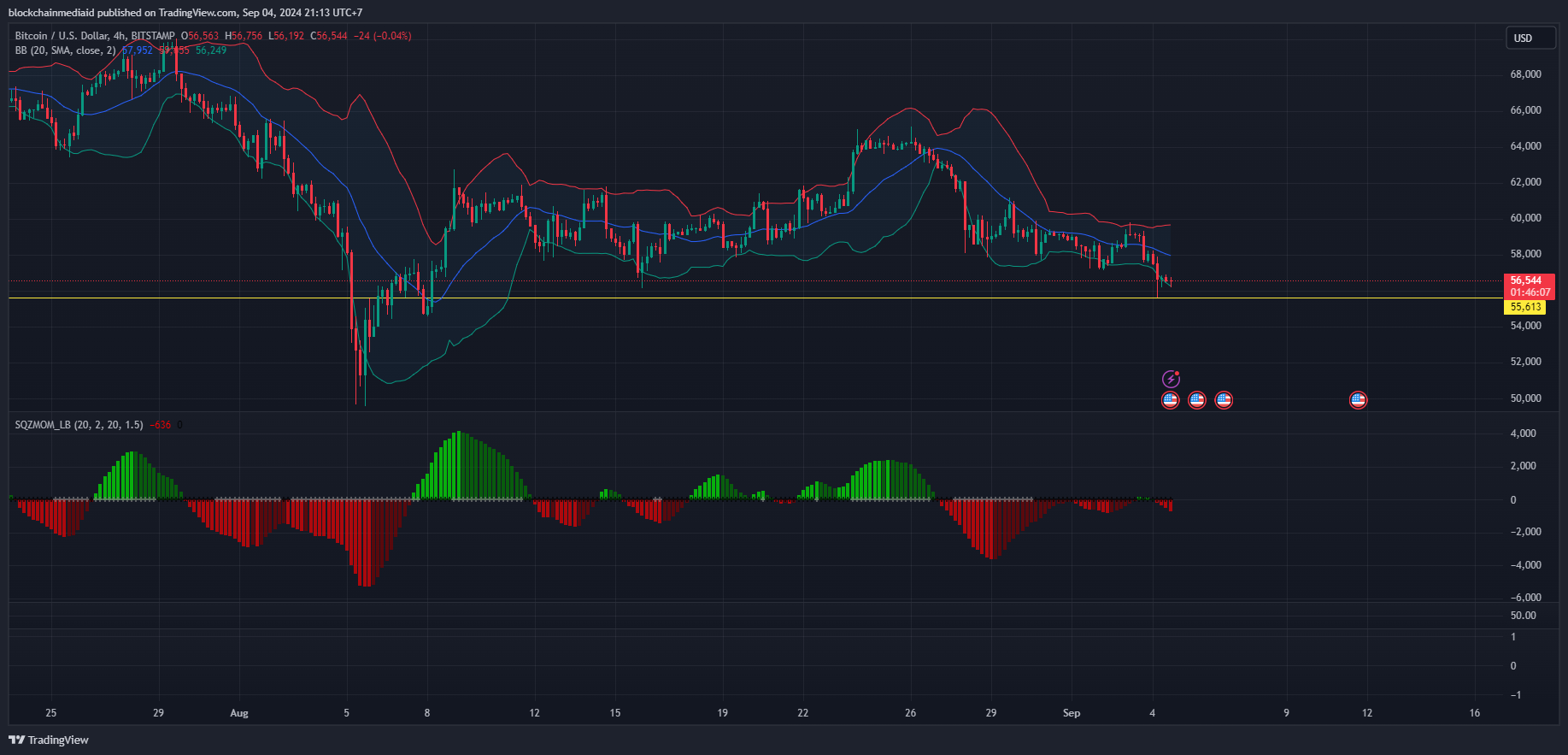Click the green BB lower band value 56,249
This screenshot has width=1568, height=755.
click(x=211, y=50)
